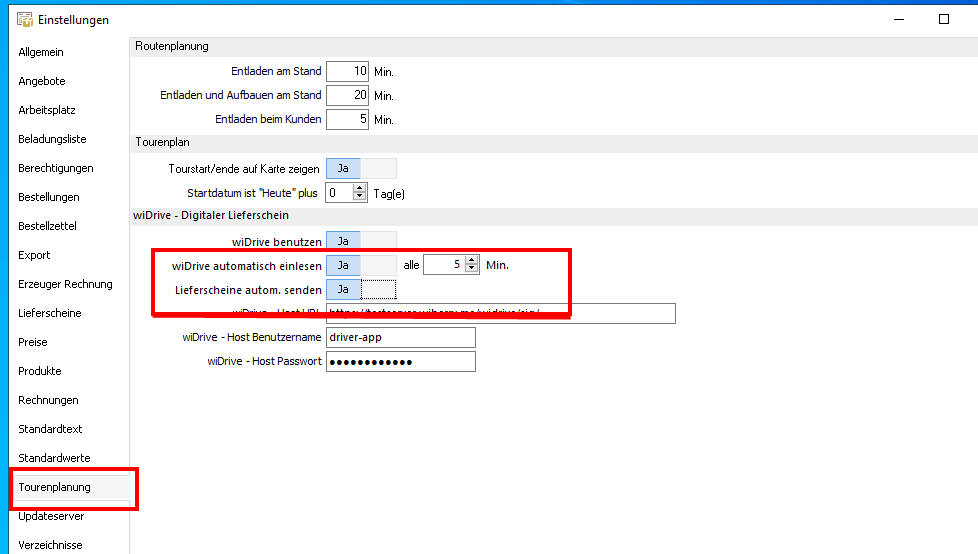The width and height of the screenshot is (978, 554).
Task: Open the Updateserver settings page
Action: pos(51,516)
